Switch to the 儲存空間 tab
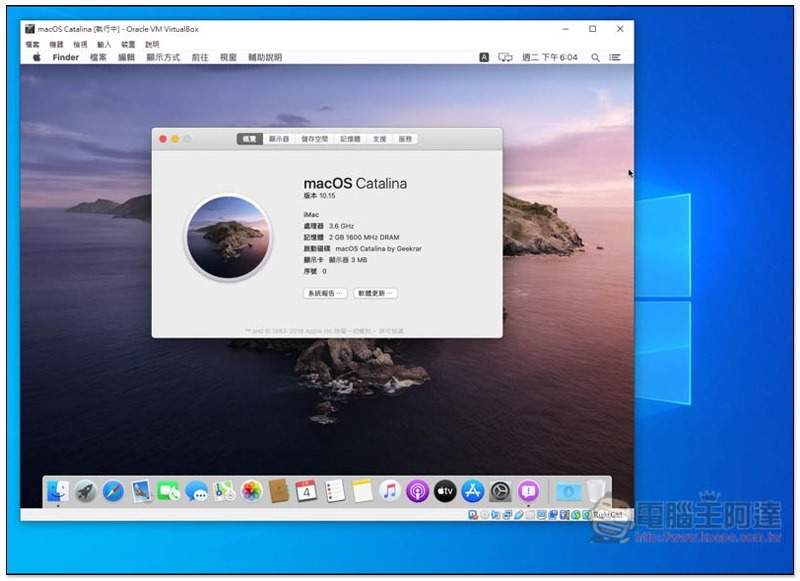 (x=314, y=139)
